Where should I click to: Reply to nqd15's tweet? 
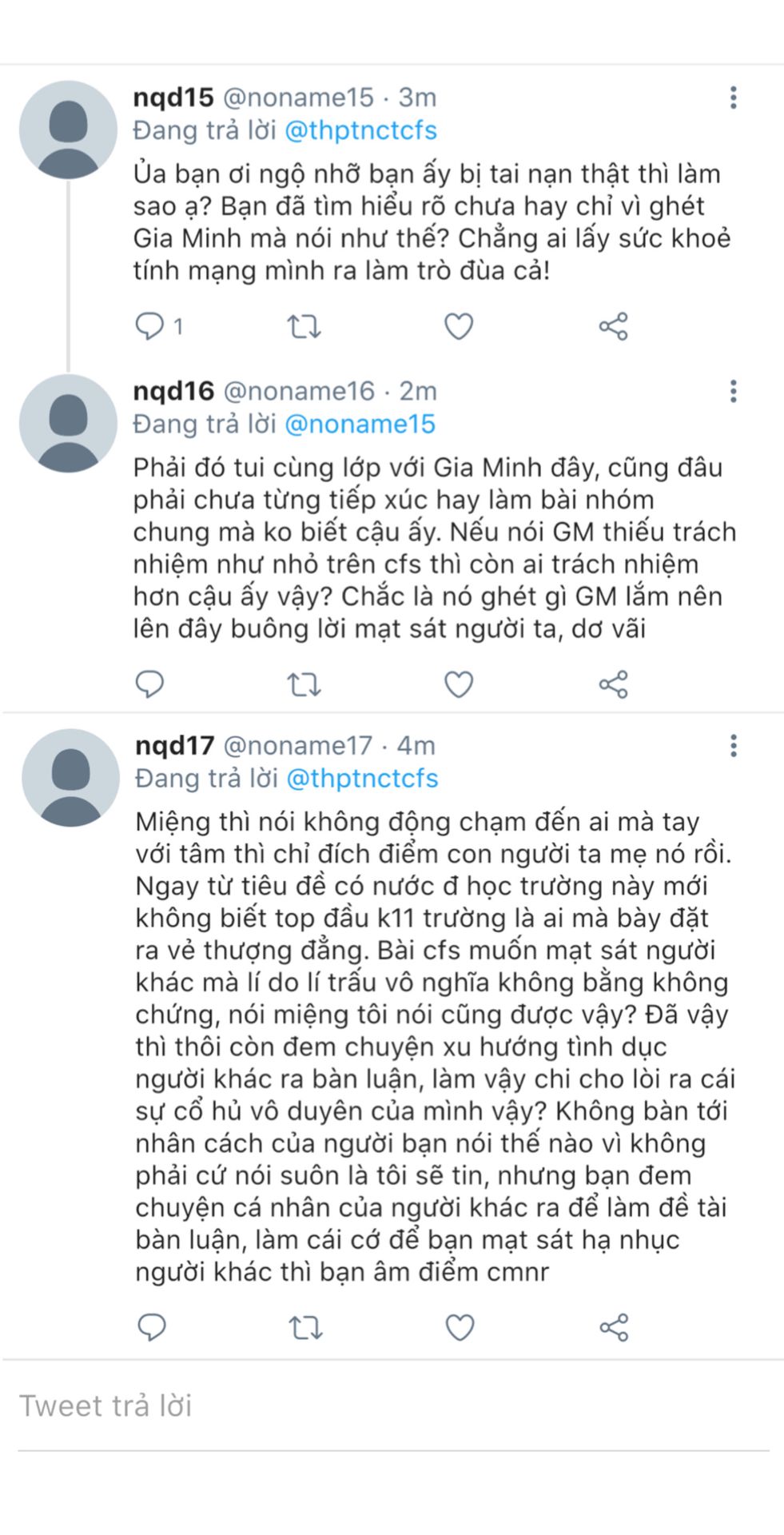point(149,326)
